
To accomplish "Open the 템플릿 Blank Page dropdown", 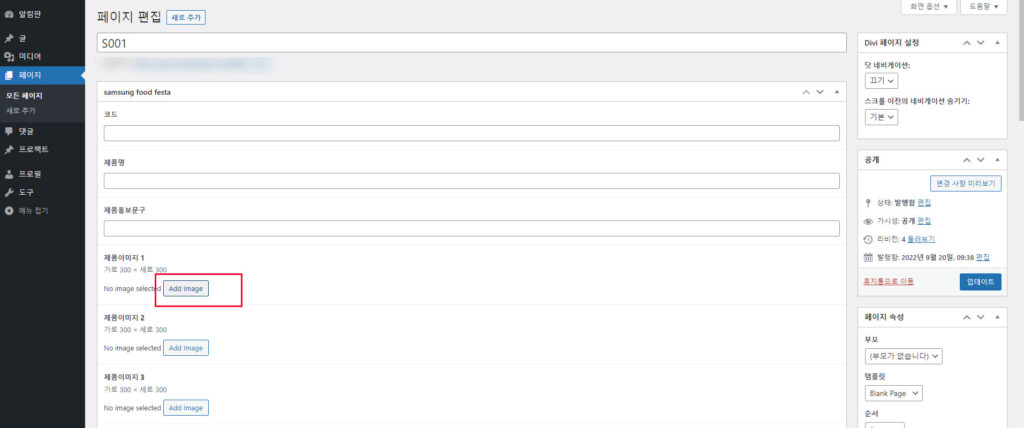I will [893, 393].
